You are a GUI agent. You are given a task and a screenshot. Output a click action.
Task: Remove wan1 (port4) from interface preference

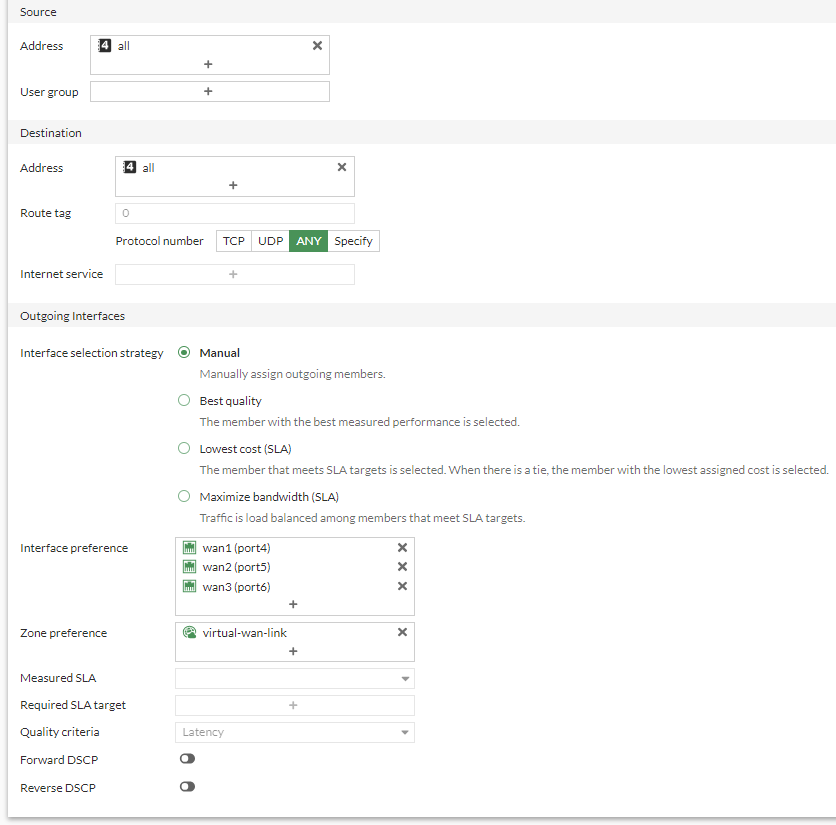[x=402, y=548]
